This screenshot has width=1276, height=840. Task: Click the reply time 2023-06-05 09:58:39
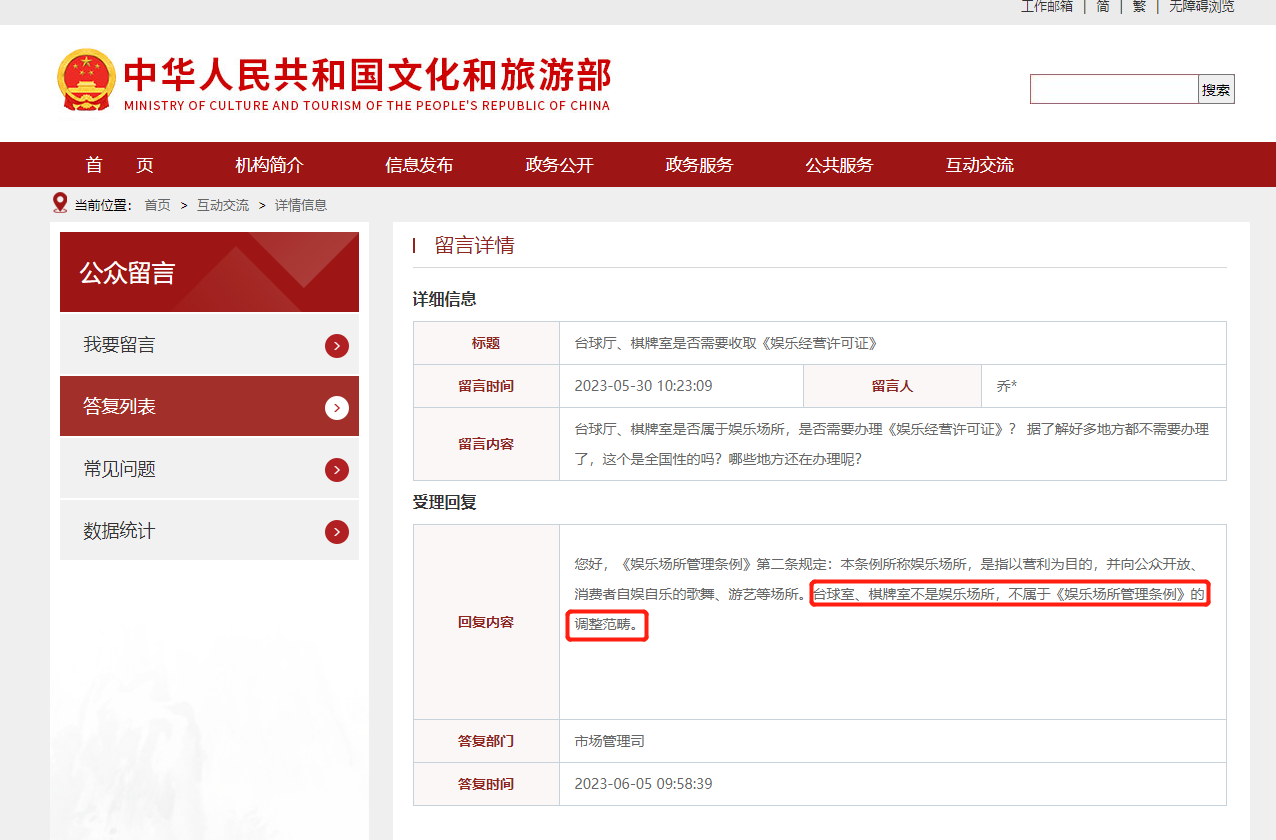[x=643, y=784]
